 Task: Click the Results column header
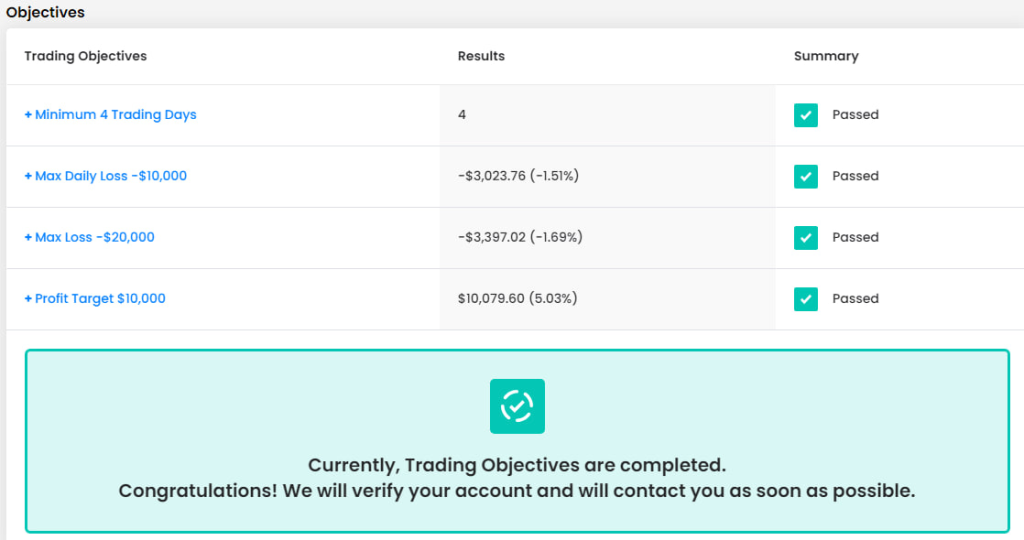coord(481,56)
